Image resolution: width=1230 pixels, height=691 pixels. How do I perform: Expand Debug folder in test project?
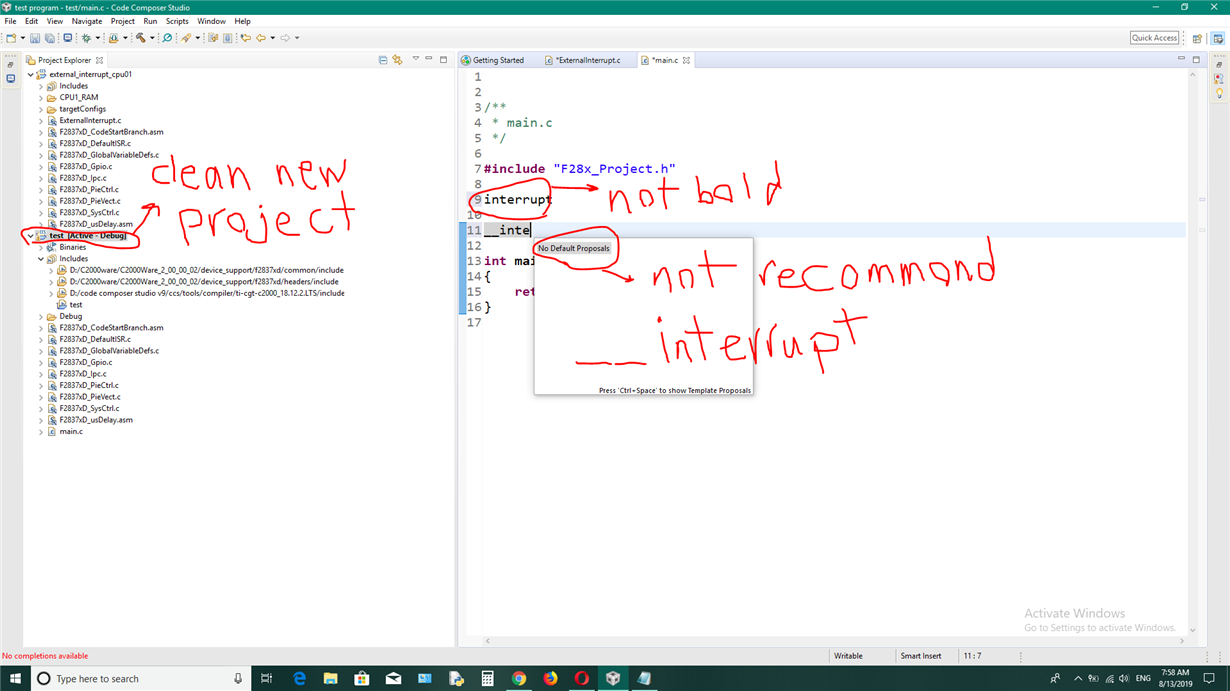tap(41, 316)
